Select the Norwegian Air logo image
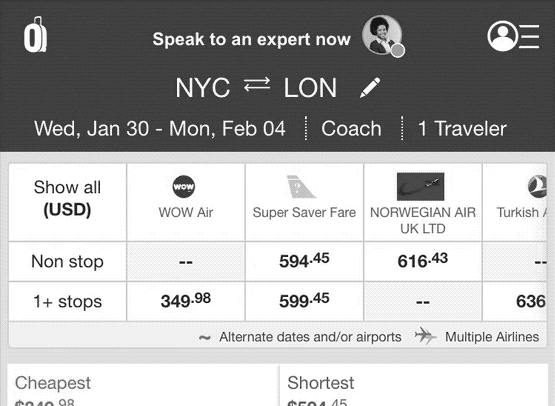The height and width of the screenshot is (406, 555). [420, 187]
